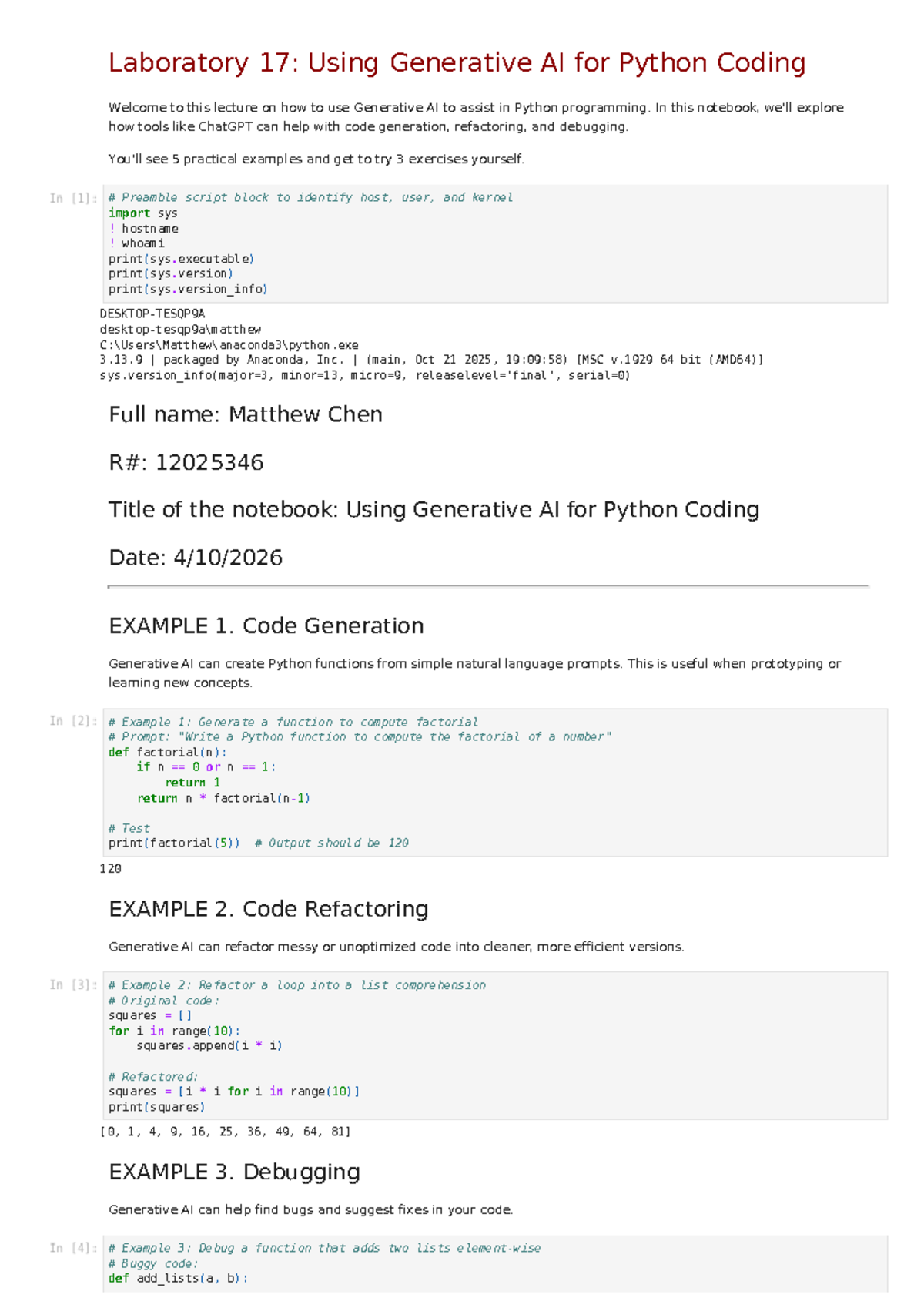Click the "R#: 12025346" line

[186, 462]
